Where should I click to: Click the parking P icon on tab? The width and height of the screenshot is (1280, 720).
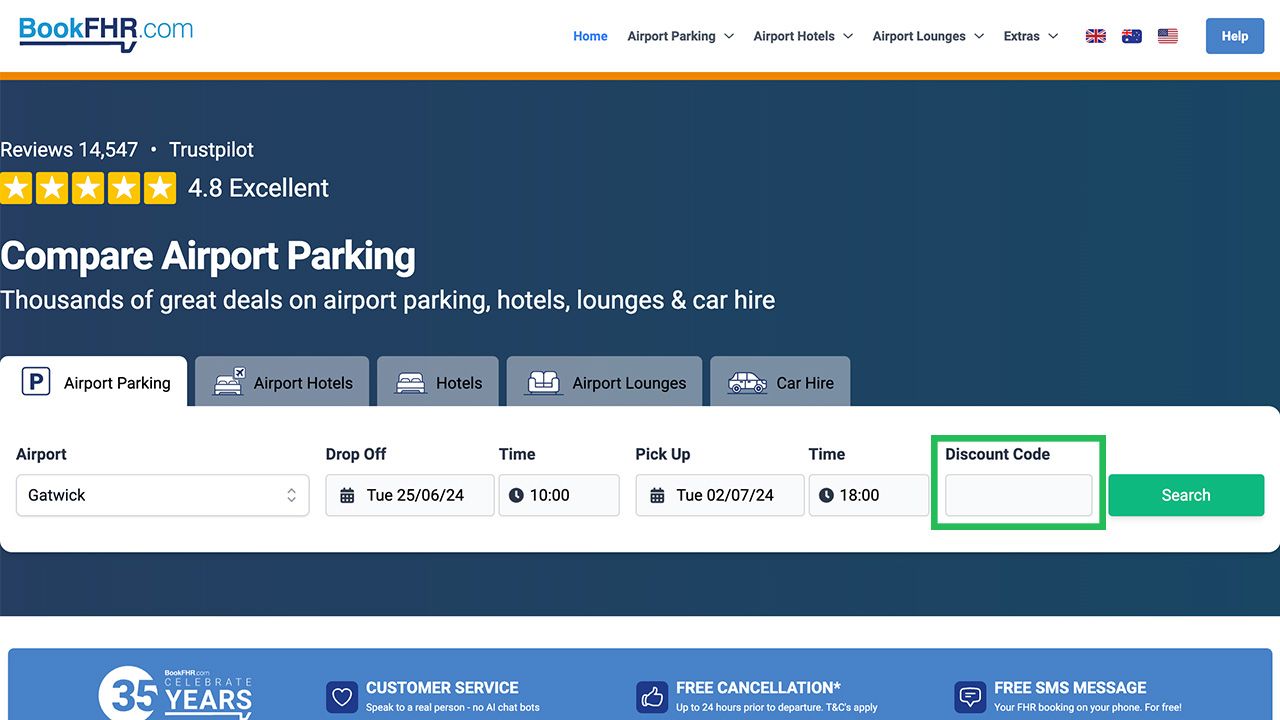click(x=36, y=382)
